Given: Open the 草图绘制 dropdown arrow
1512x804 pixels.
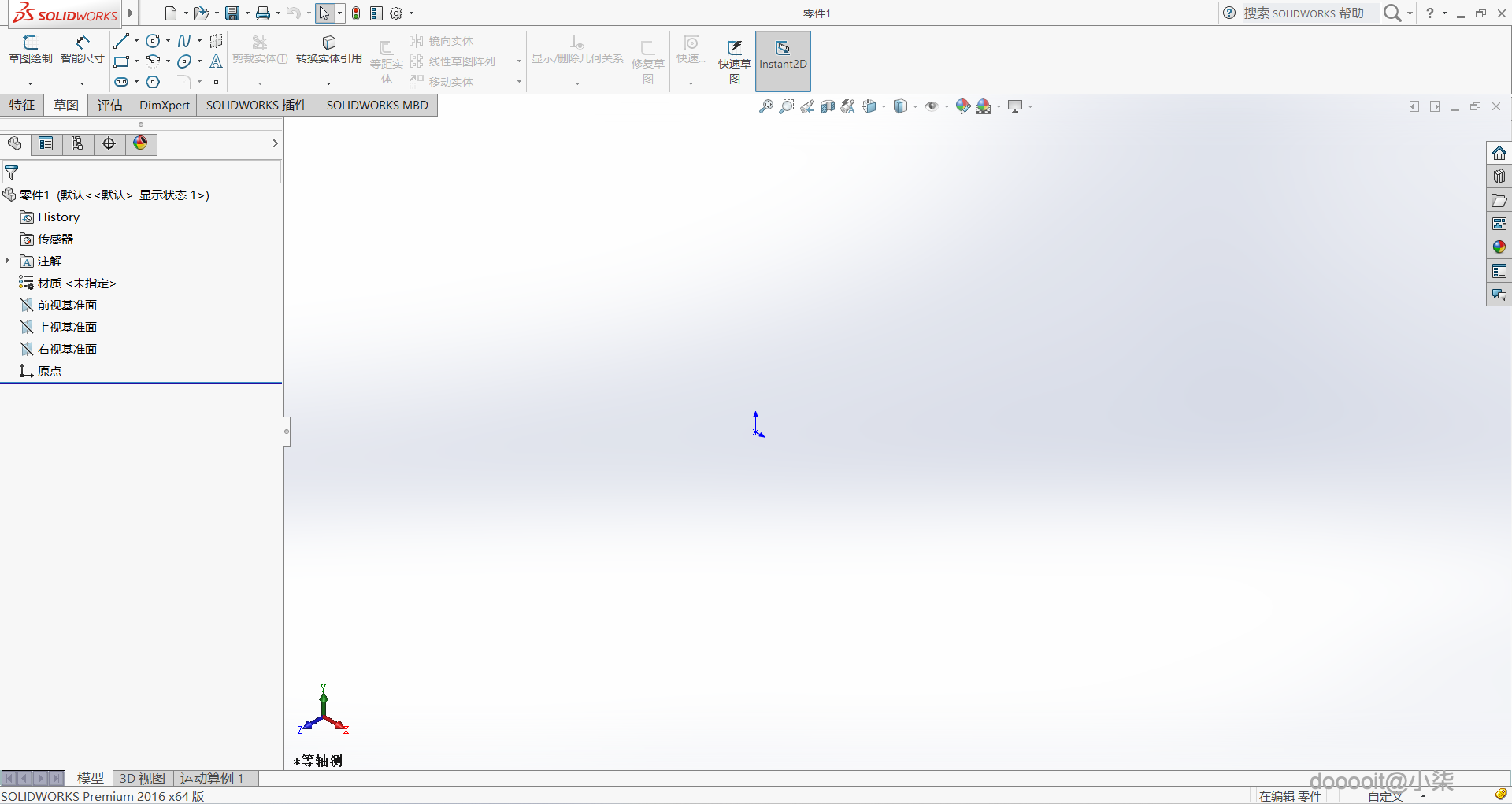Looking at the screenshot, I should click(x=31, y=83).
